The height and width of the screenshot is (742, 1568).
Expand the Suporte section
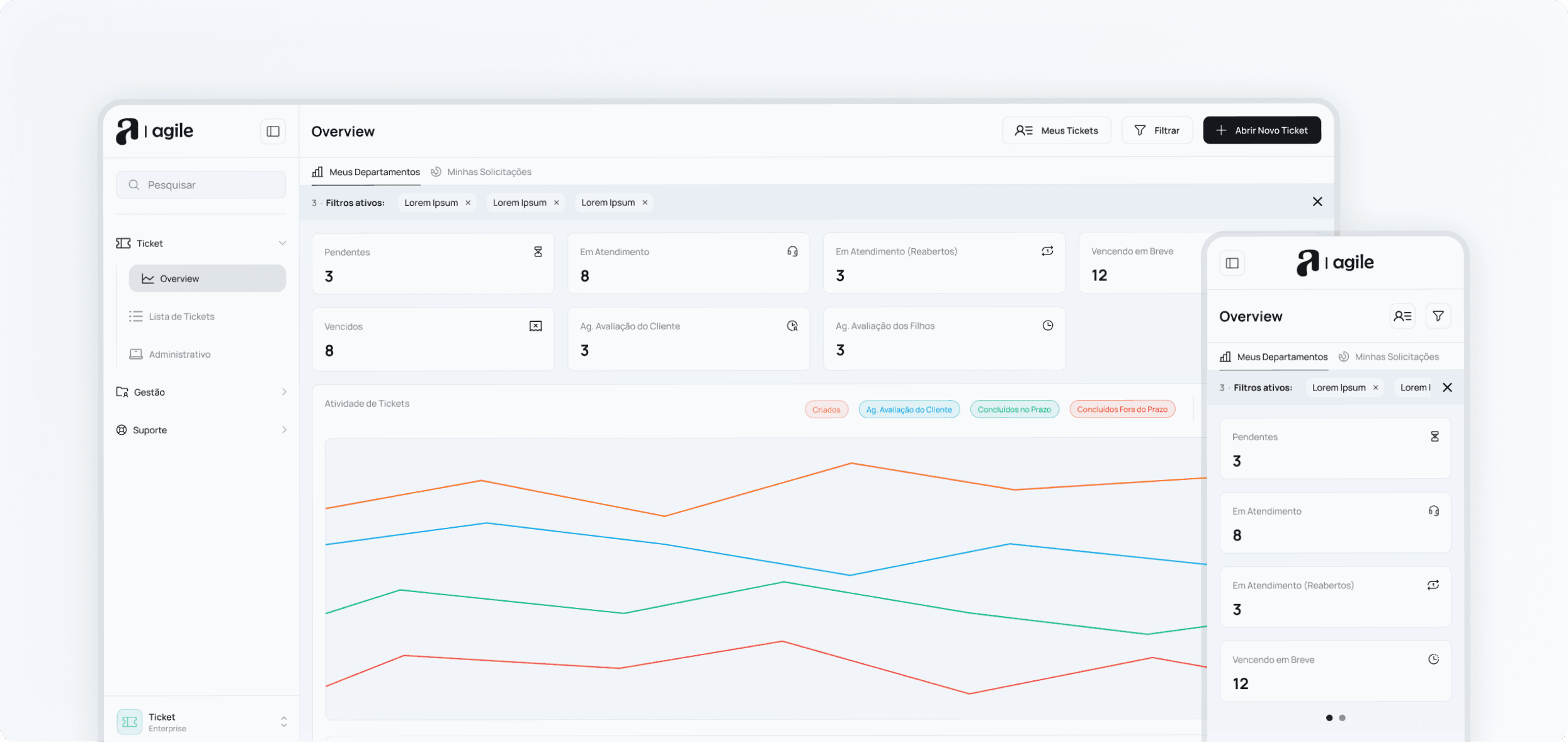(x=201, y=430)
